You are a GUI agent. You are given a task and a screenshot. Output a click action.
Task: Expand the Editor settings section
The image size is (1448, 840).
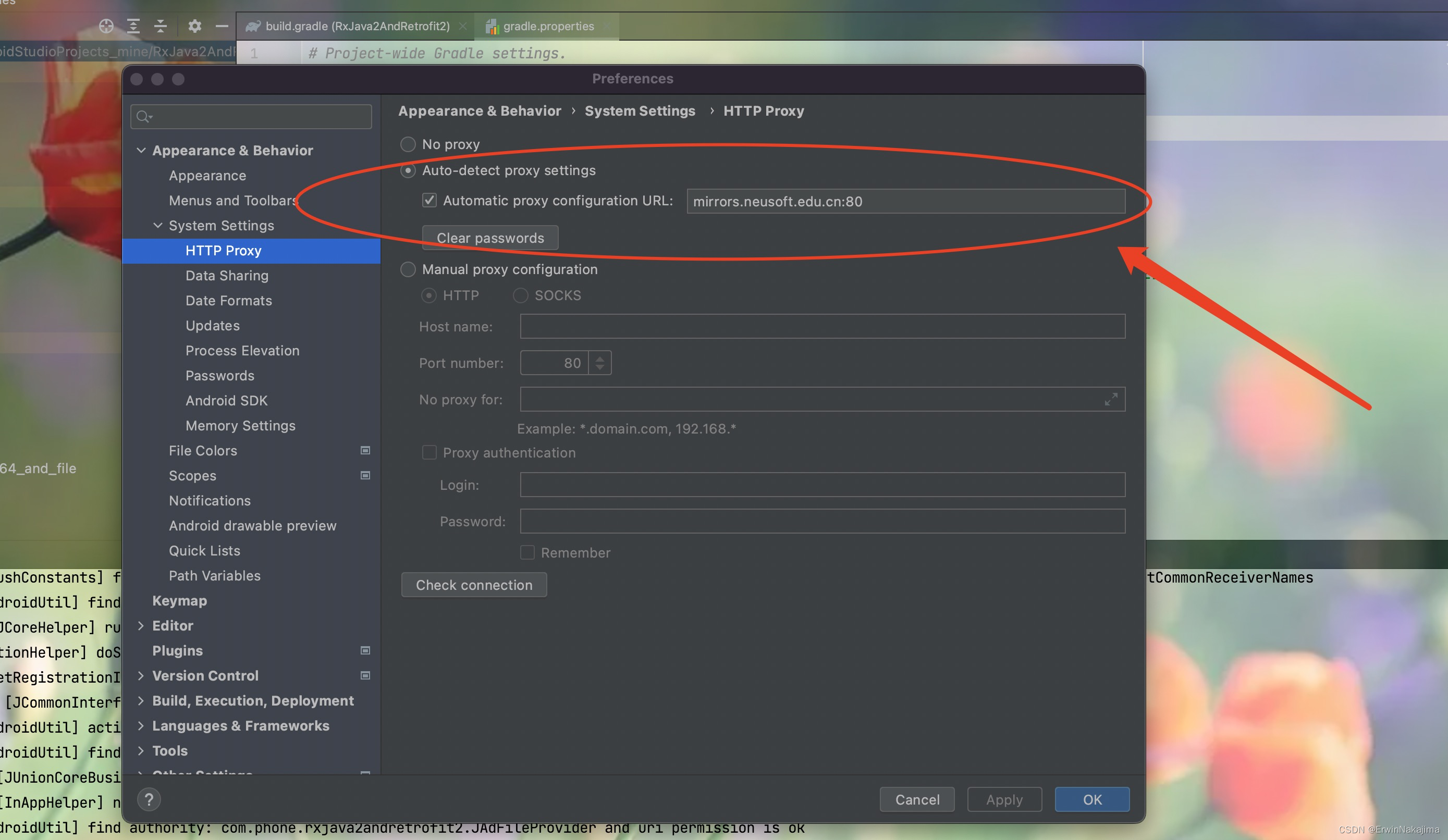pyautogui.click(x=141, y=626)
